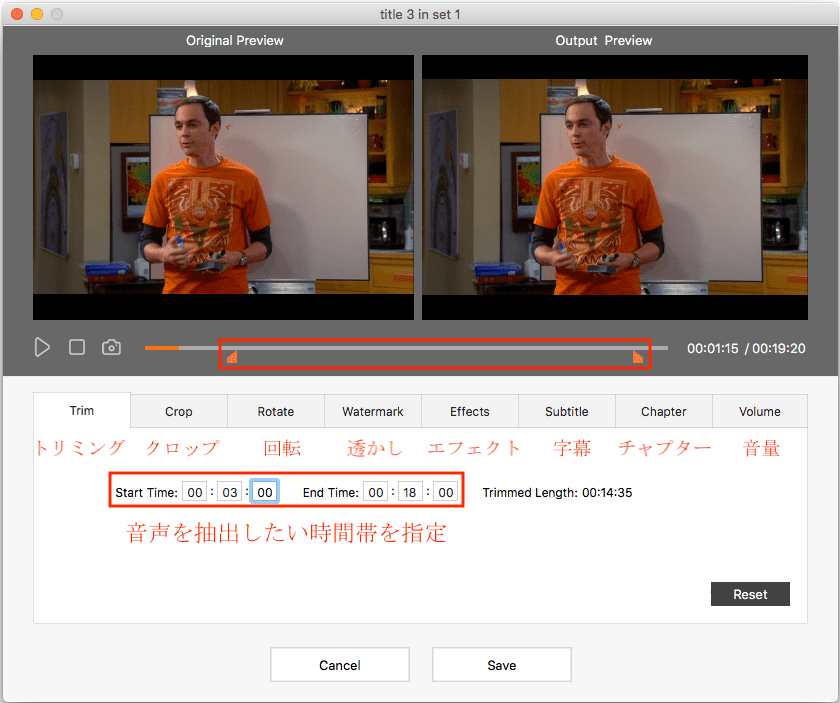Click the 'End Time:' label

[x=331, y=492]
